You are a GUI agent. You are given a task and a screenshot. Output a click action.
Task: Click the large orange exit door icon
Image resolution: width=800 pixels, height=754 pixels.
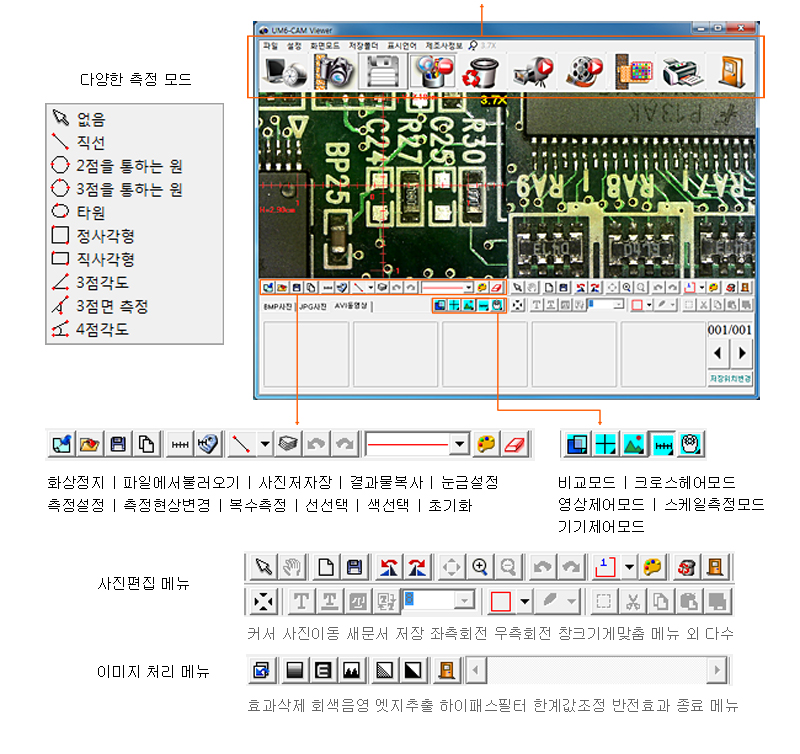731,72
